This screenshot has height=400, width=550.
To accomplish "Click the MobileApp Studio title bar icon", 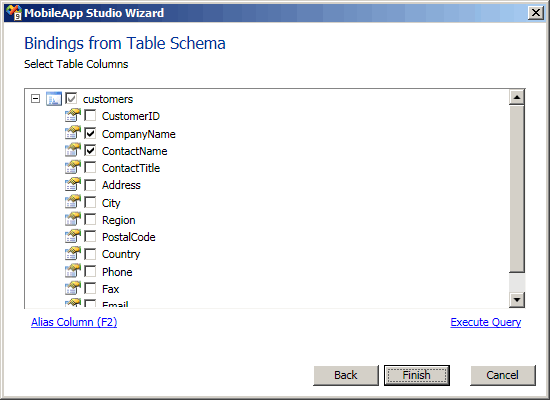I will point(14,13).
